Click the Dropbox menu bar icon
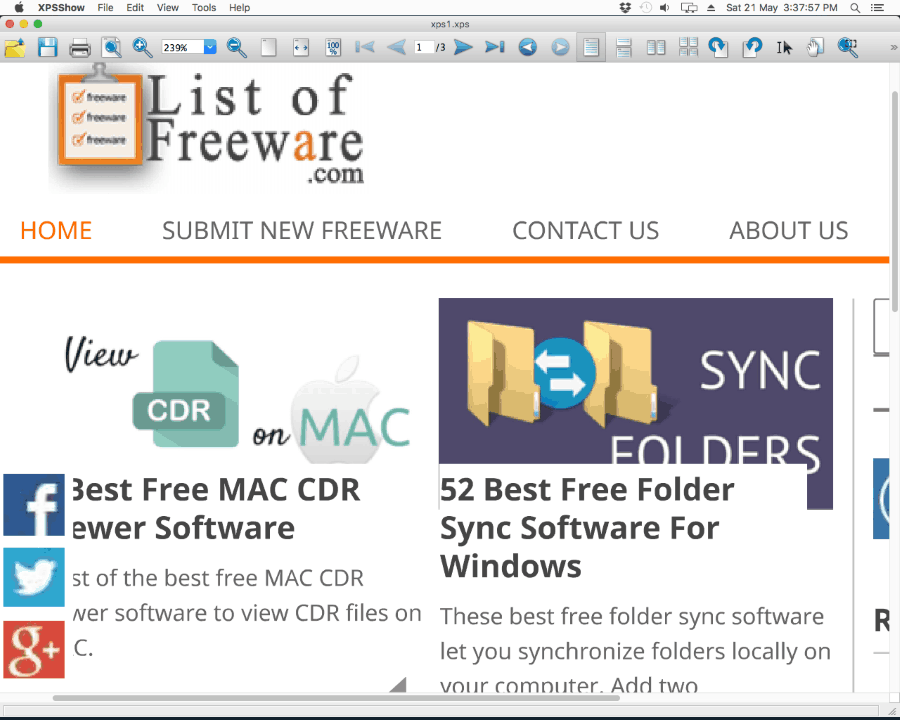 click(625, 7)
